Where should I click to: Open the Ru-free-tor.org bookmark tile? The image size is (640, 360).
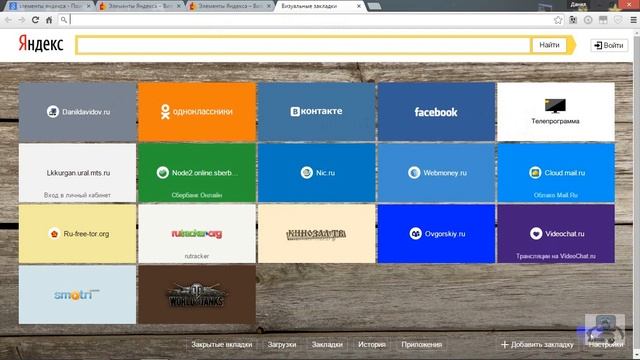click(x=78, y=234)
